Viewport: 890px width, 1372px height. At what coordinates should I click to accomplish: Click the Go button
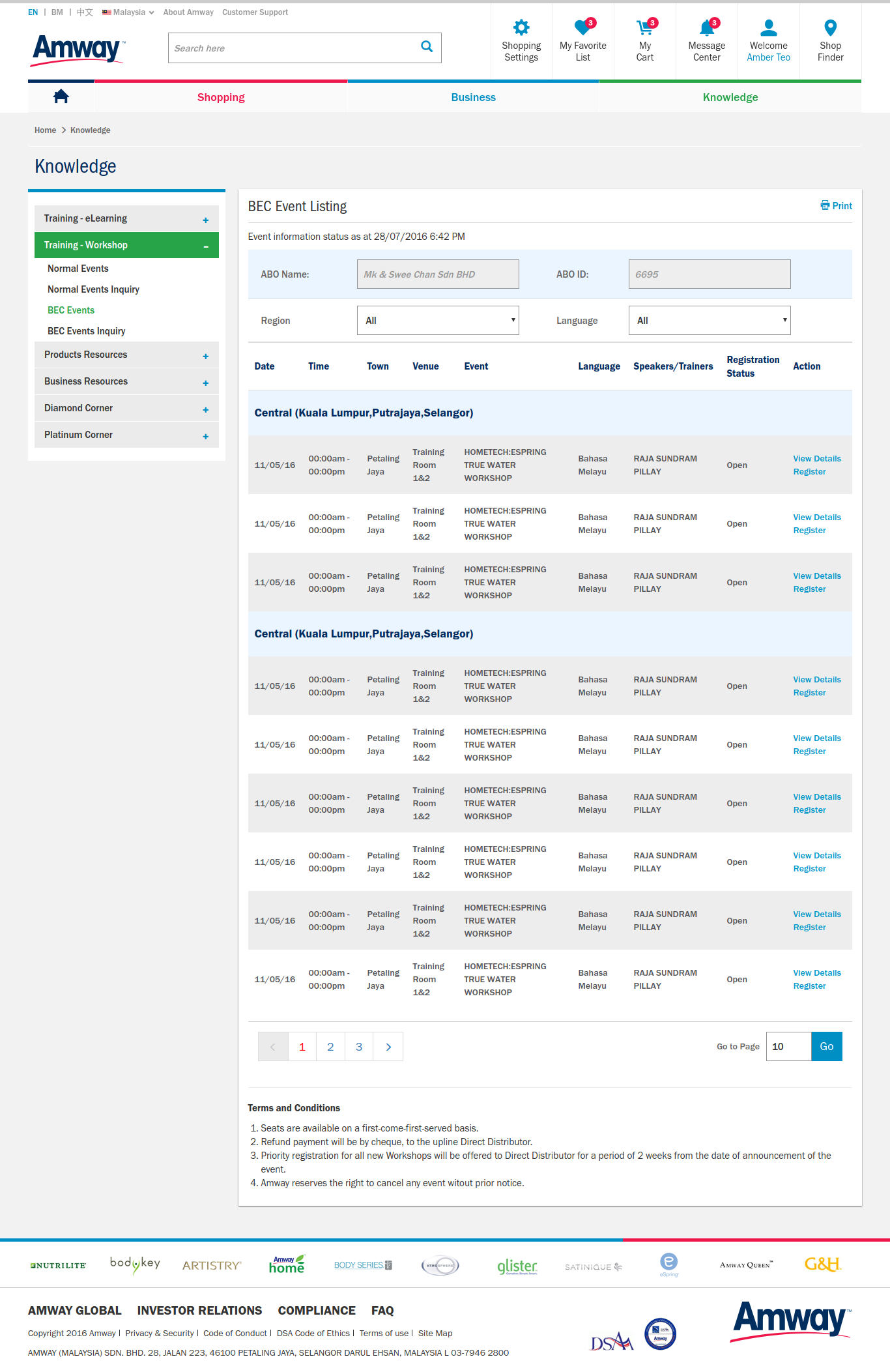[x=827, y=1046]
